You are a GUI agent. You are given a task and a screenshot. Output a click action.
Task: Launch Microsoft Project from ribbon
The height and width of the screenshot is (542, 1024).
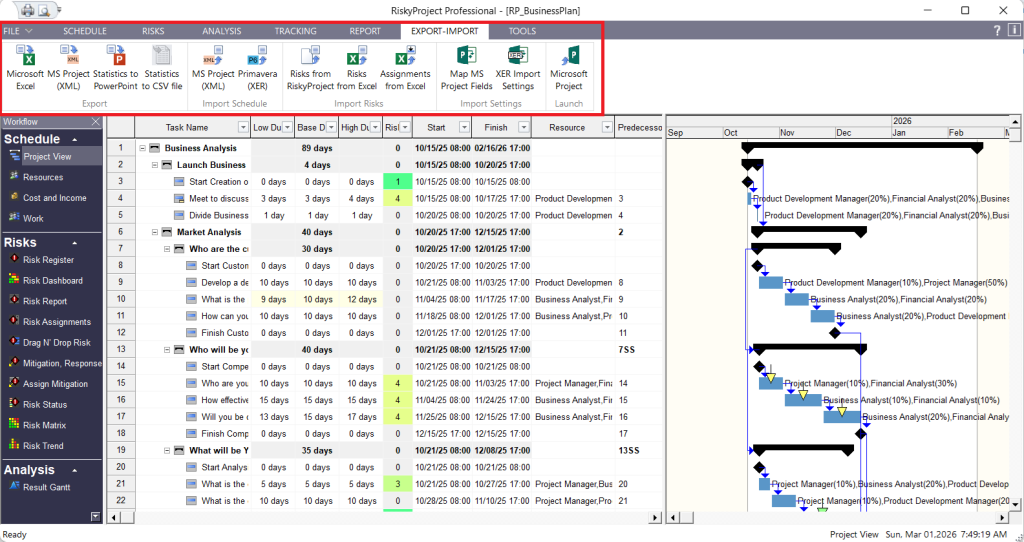coord(569,58)
